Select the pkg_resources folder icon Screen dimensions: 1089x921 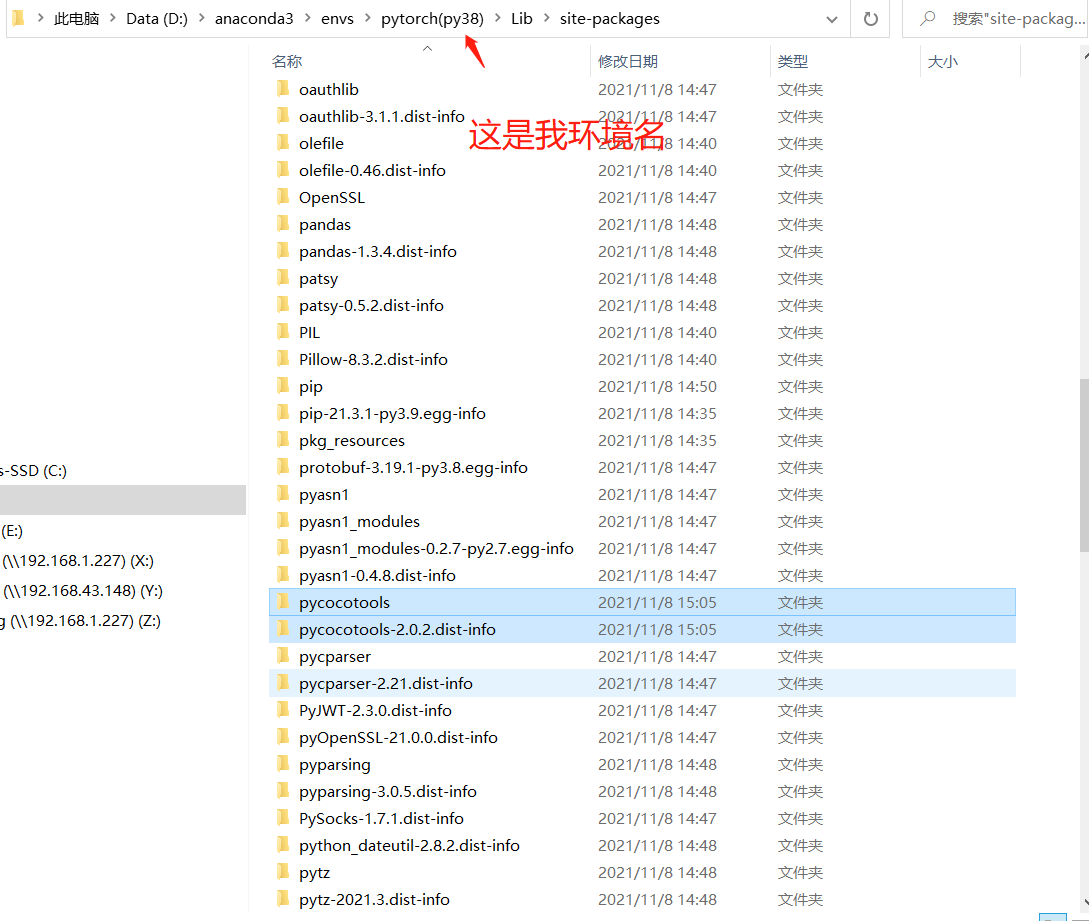pyautogui.click(x=283, y=440)
